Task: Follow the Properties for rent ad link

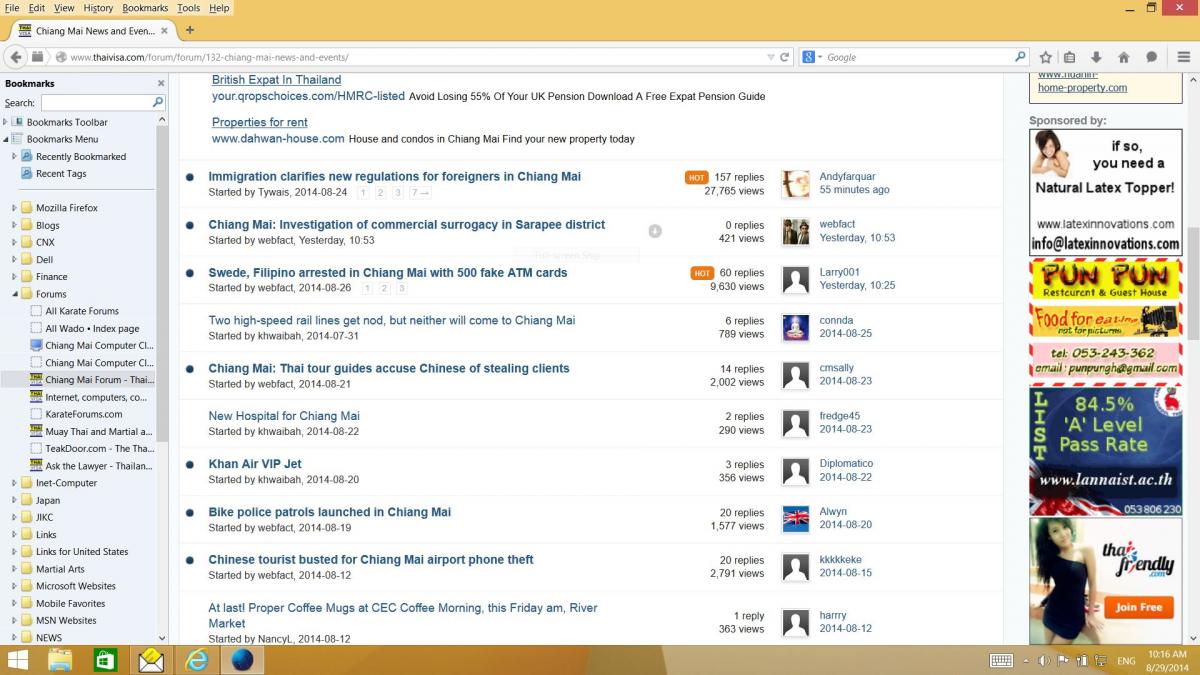Action: pyautogui.click(x=260, y=122)
